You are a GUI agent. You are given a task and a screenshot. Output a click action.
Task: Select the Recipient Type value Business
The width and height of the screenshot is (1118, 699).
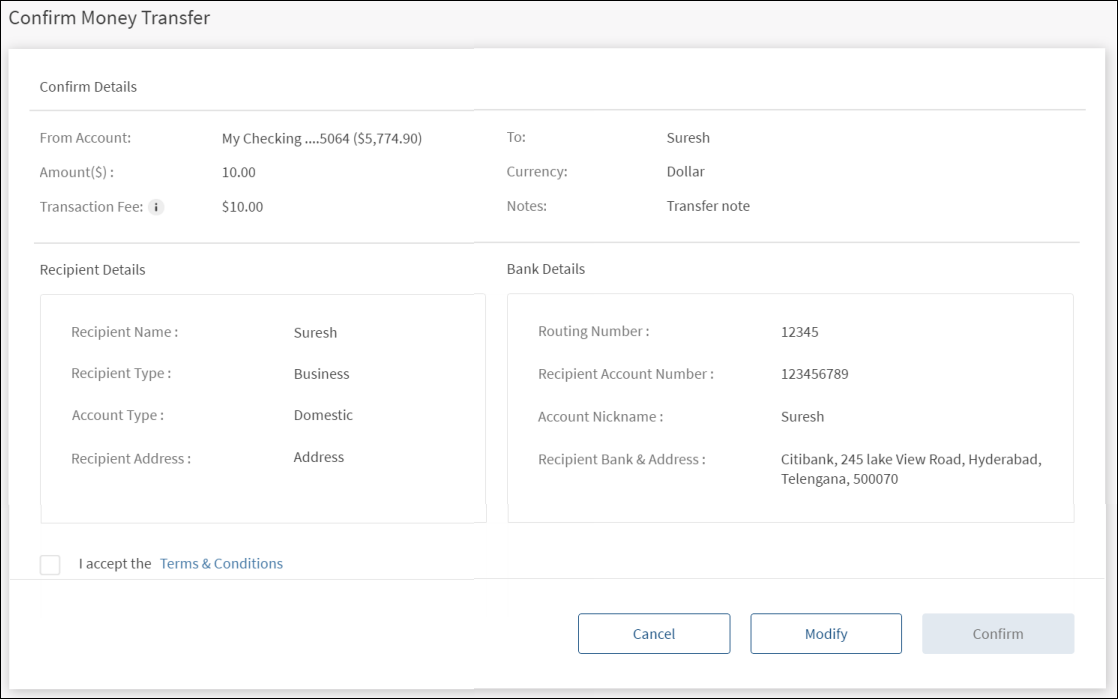click(x=321, y=374)
